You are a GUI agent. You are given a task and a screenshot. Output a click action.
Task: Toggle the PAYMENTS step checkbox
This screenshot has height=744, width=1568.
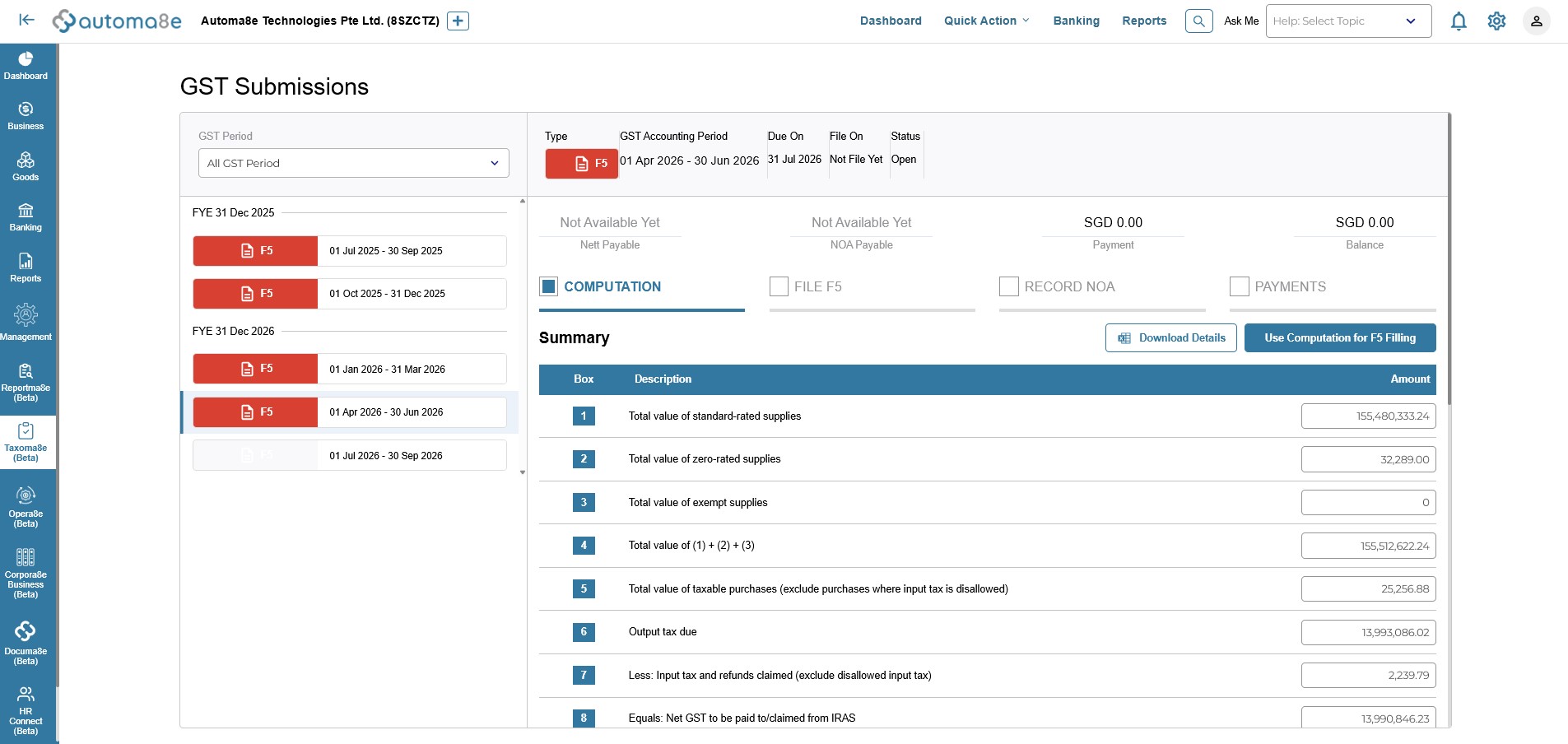[x=1239, y=286]
